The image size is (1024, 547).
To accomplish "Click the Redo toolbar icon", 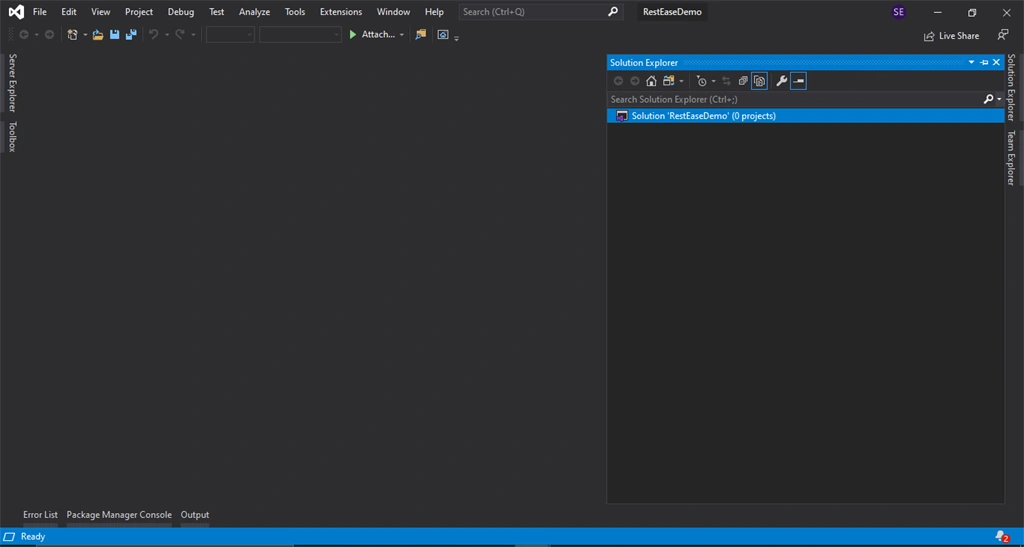I will [x=180, y=35].
